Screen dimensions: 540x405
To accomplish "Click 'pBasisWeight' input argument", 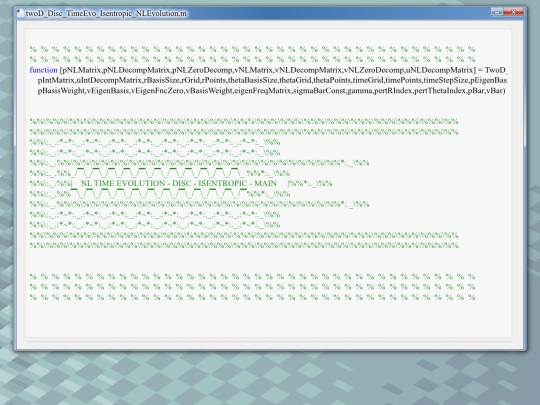I will point(61,91).
